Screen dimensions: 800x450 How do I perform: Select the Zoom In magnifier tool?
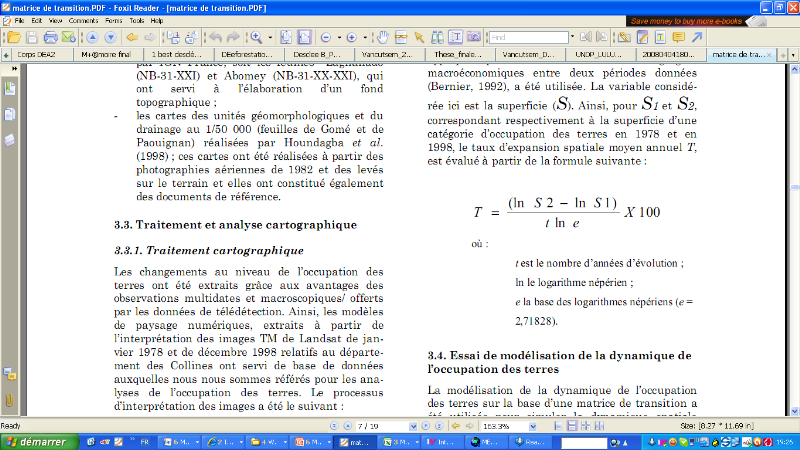pyautogui.click(x=256, y=37)
